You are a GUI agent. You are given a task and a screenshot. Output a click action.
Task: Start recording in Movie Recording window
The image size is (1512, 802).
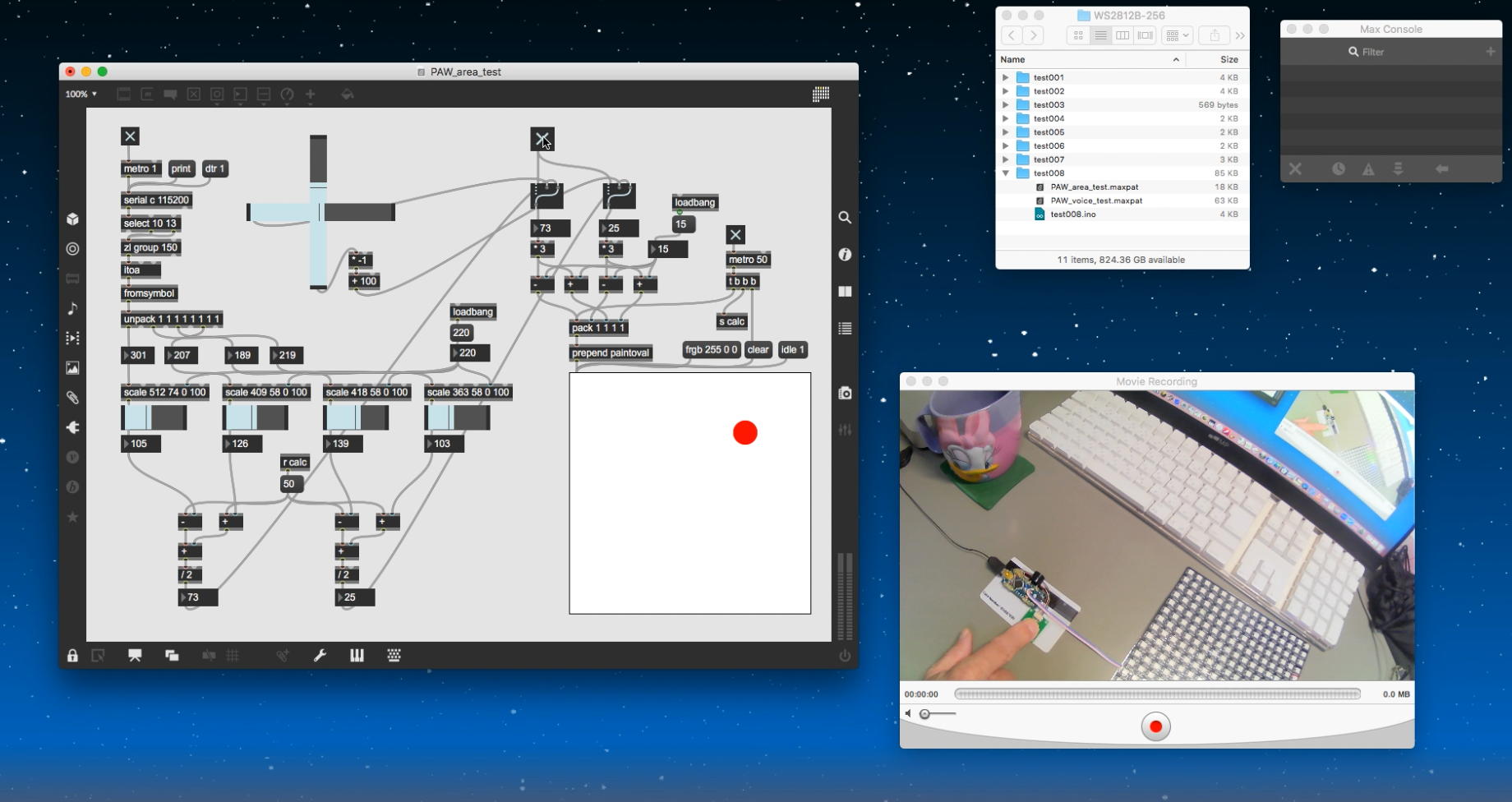[x=1155, y=726]
